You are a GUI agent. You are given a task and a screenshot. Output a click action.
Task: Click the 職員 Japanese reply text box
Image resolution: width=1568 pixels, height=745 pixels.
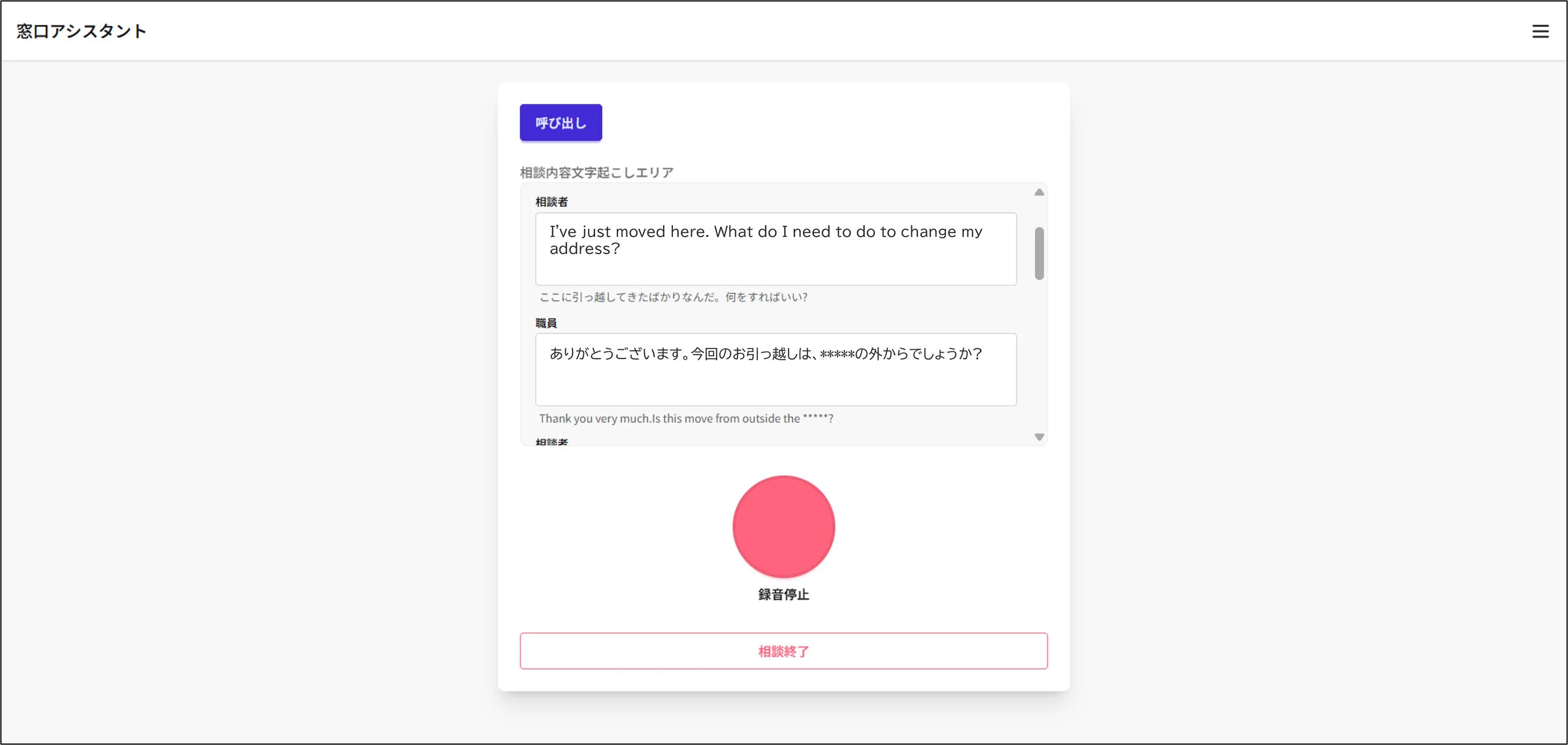pos(776,370)
